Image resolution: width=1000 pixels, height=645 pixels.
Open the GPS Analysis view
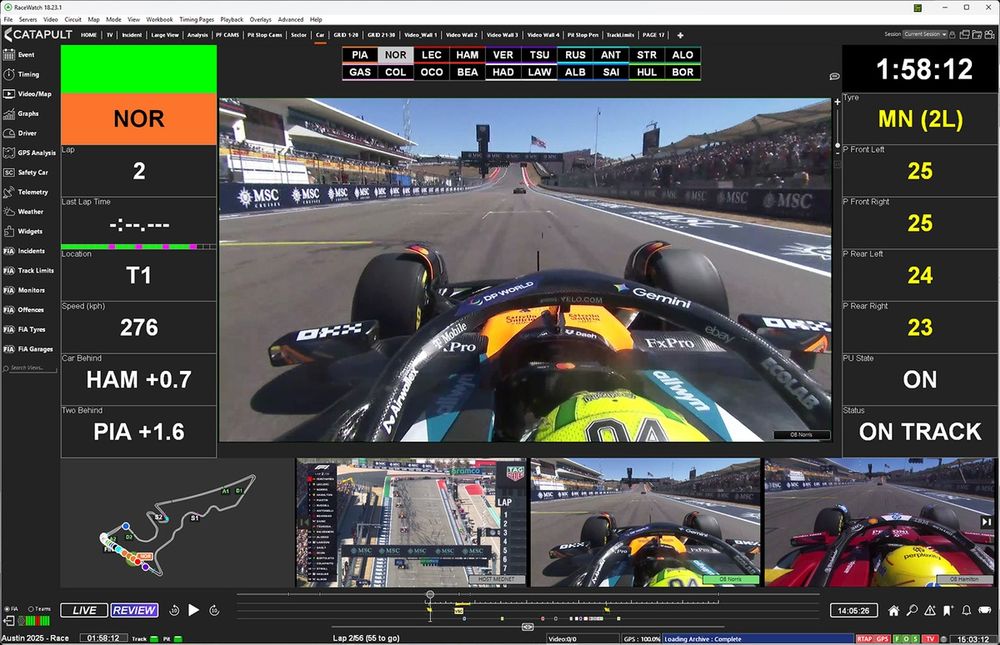point(33,152)
